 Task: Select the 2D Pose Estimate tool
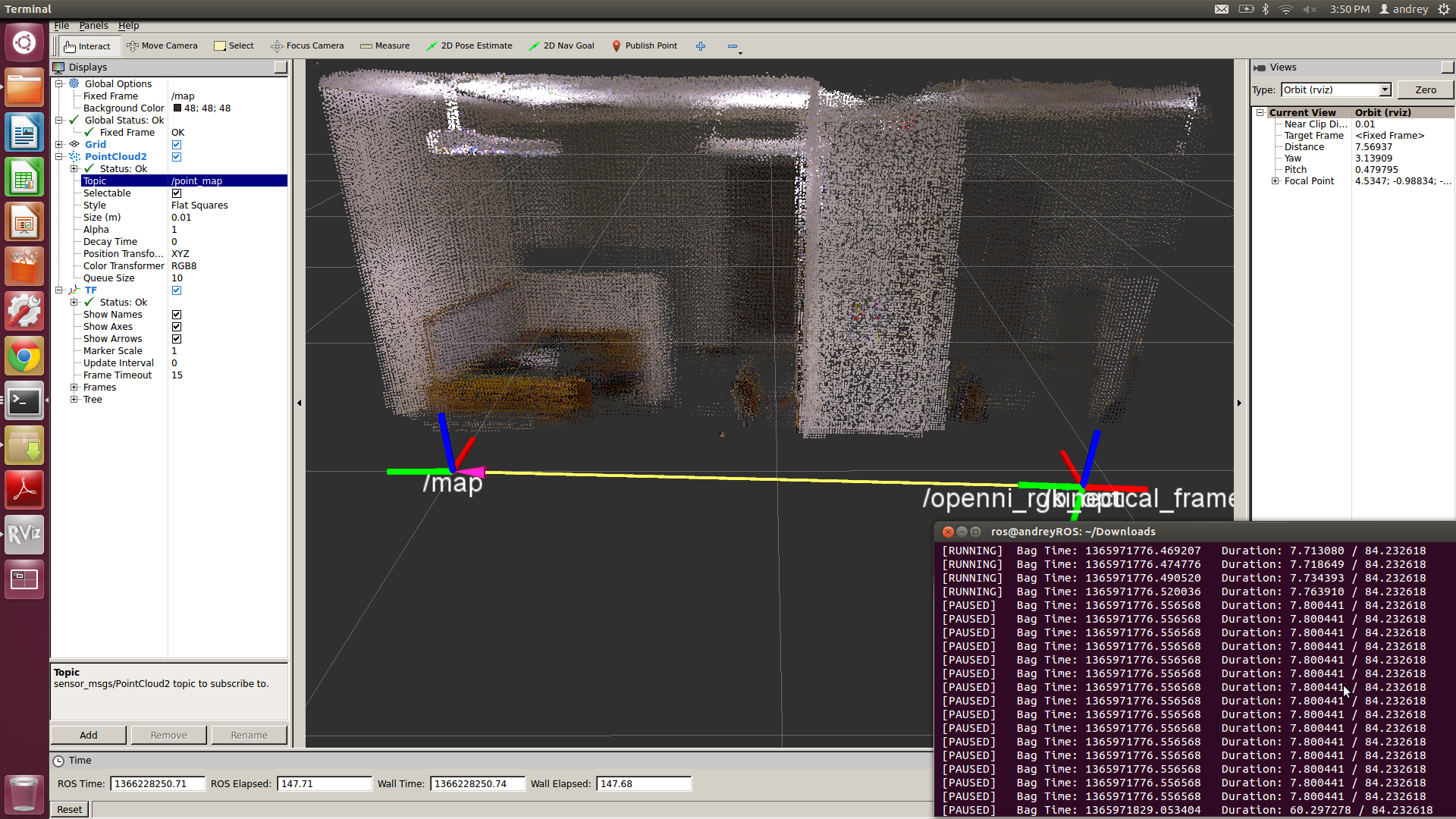coord(469,45)
